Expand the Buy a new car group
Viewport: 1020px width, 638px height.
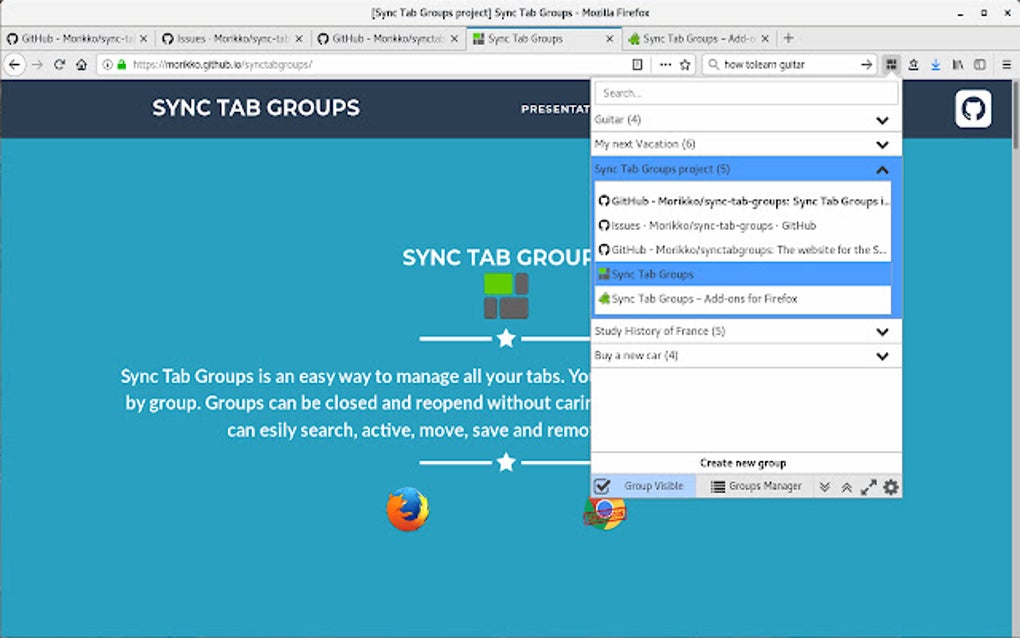[x=882, y=356]
